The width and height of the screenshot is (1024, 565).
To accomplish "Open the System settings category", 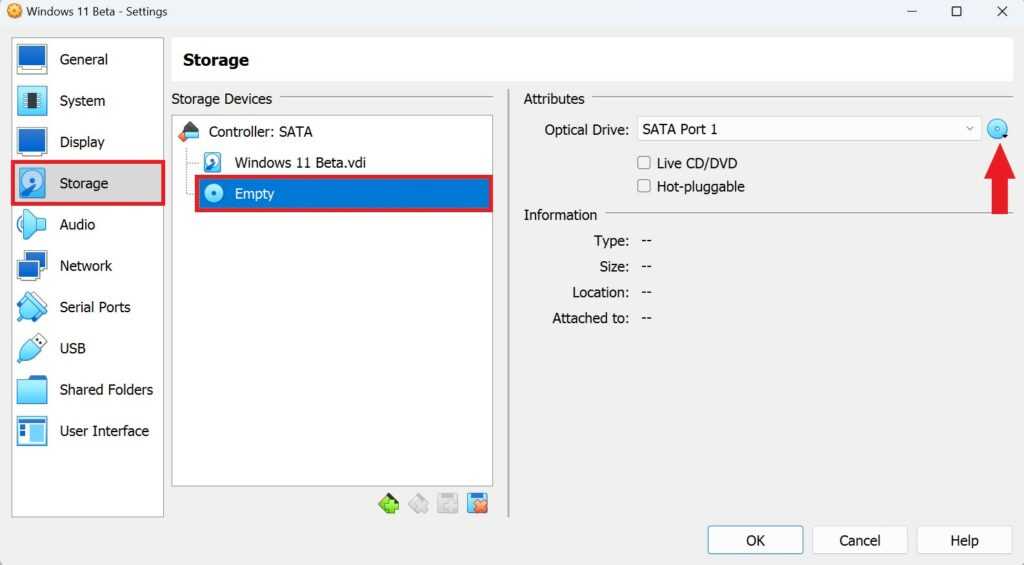I will 82,101.
